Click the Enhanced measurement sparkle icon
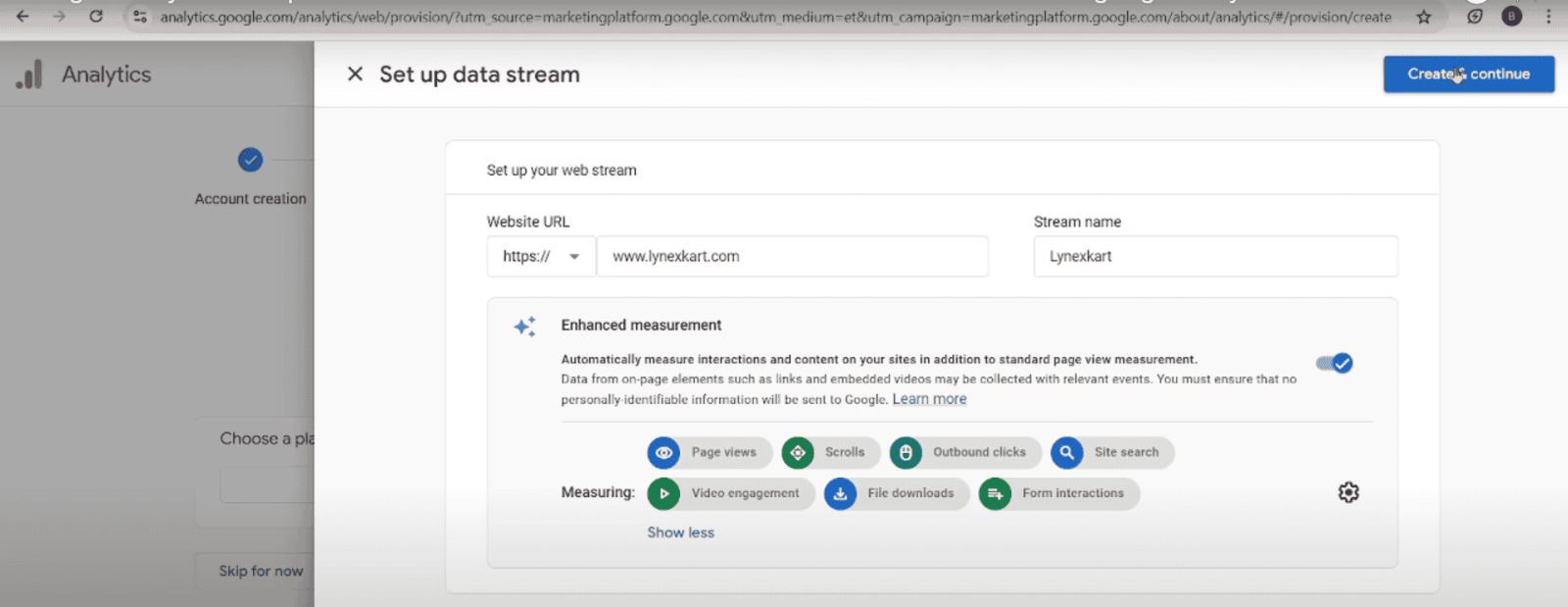This screenshot has width=1568, height=607. [525, 327]
